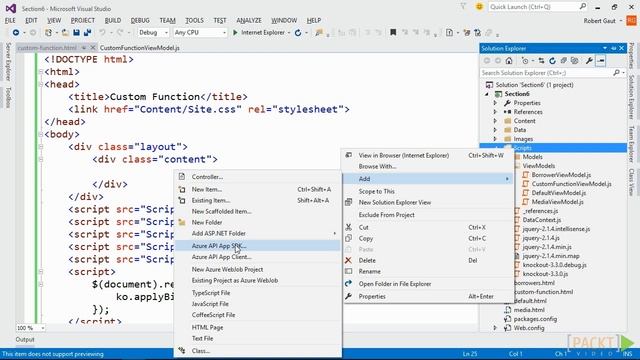Click the New Project toolbar icon
Screen dimensions: 640x360
[48, 33]
